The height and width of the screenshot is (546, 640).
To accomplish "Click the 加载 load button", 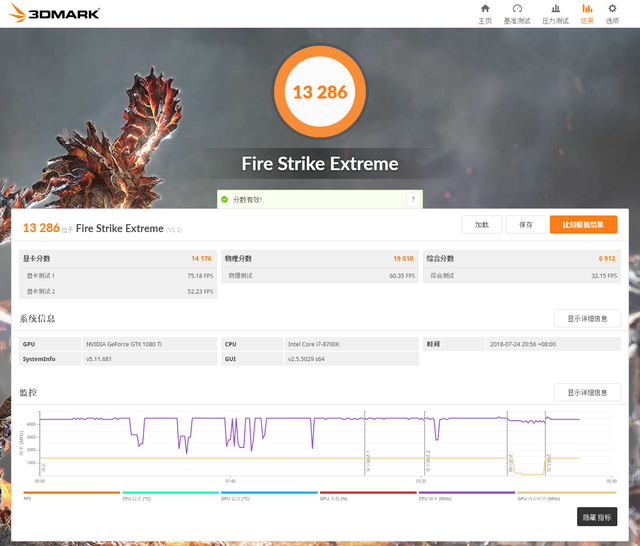I will point(482,225).
